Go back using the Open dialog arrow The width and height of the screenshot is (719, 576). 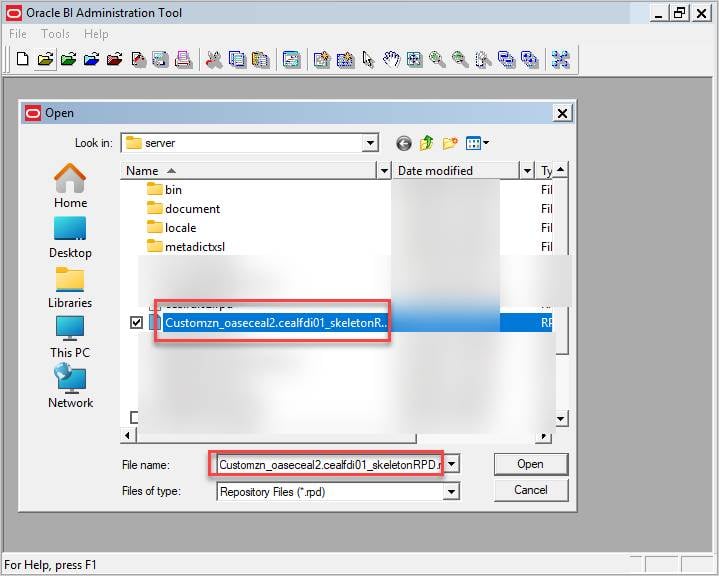[404, 143]
